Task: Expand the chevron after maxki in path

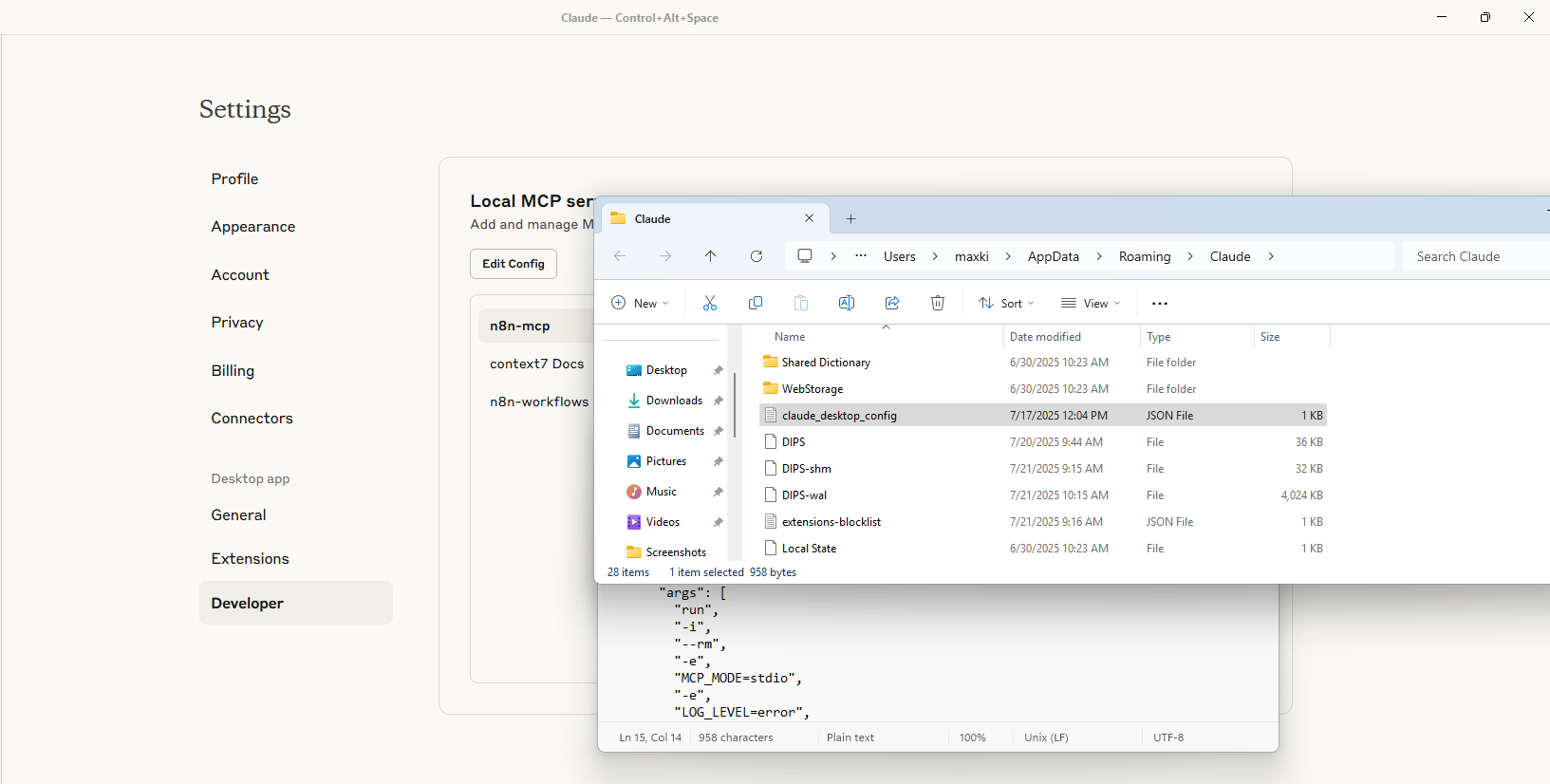Action: point(1008,256)
